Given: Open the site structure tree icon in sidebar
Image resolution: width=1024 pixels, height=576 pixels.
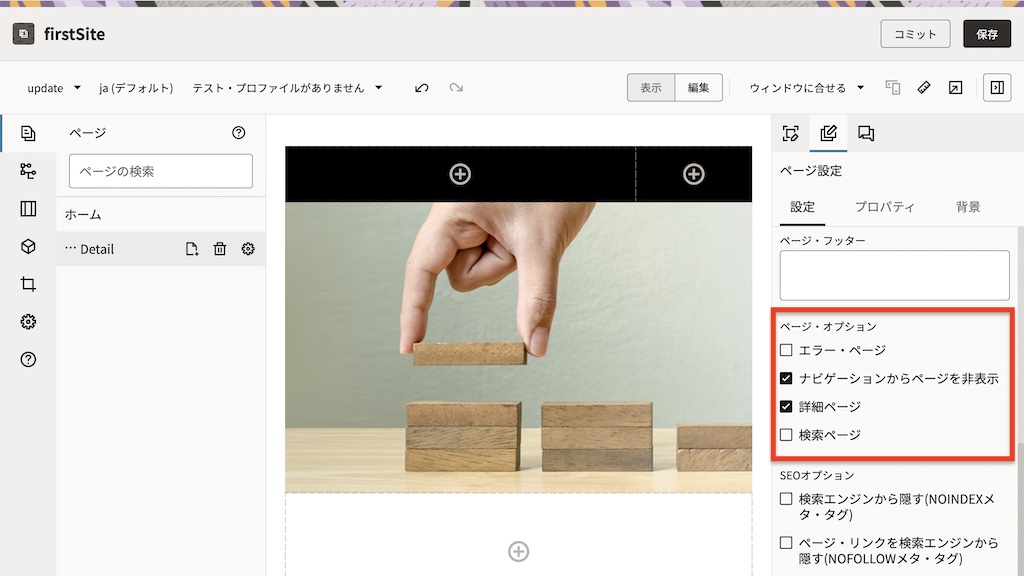Looking at the screenshot, I should tap(28, 171).
